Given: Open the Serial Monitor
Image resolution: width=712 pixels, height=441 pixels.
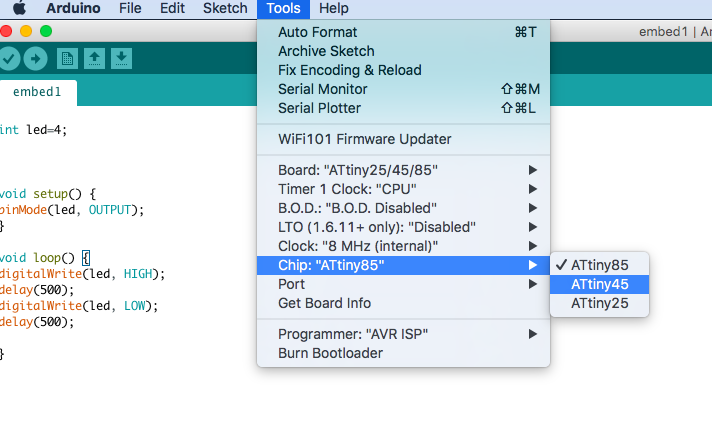Looking at the screenshot, I should 403,89.
